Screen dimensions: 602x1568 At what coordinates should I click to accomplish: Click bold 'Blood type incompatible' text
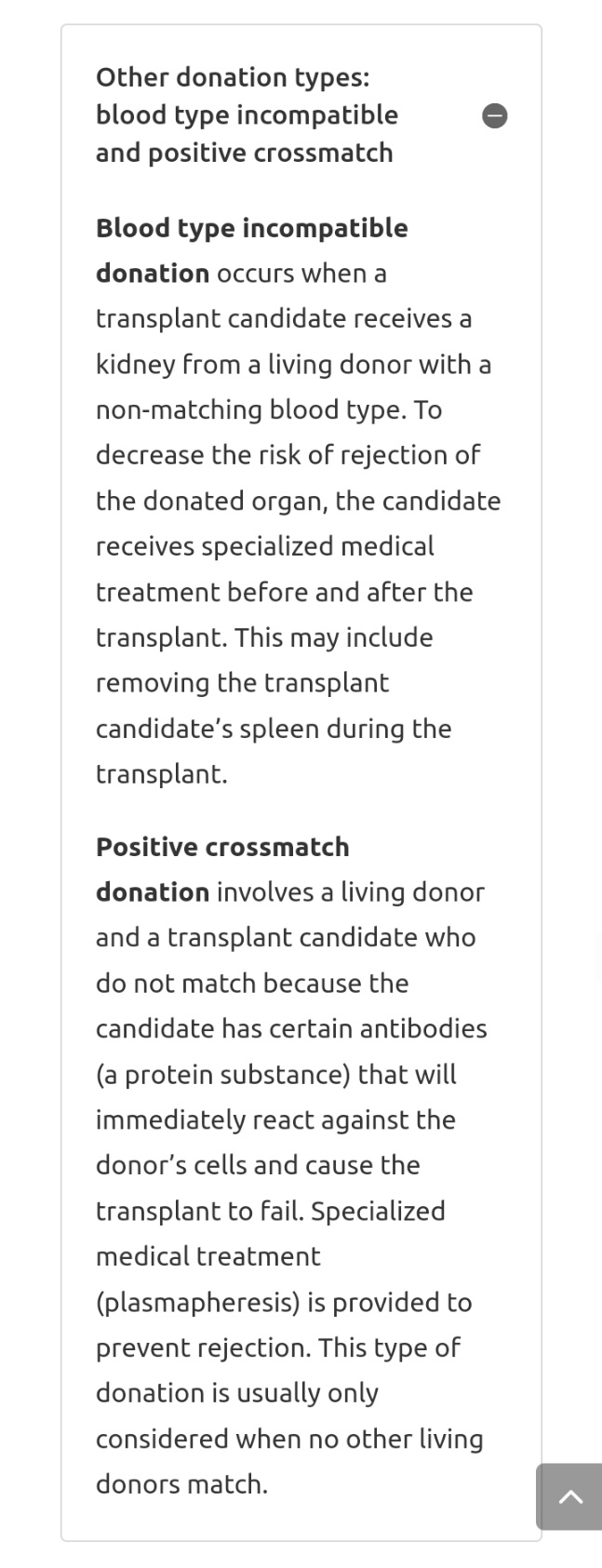click(x=252, y=228)
